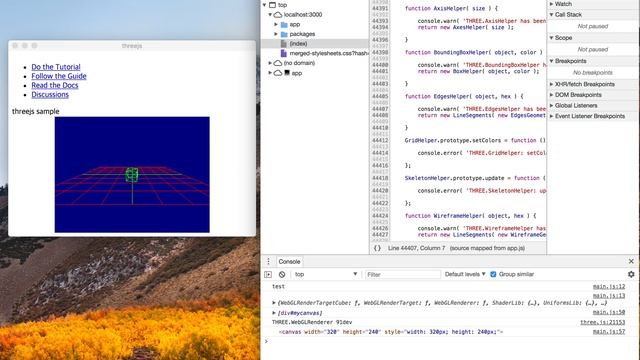
Task: Click line number 44418 in the gutter
Action: point(380,178)
